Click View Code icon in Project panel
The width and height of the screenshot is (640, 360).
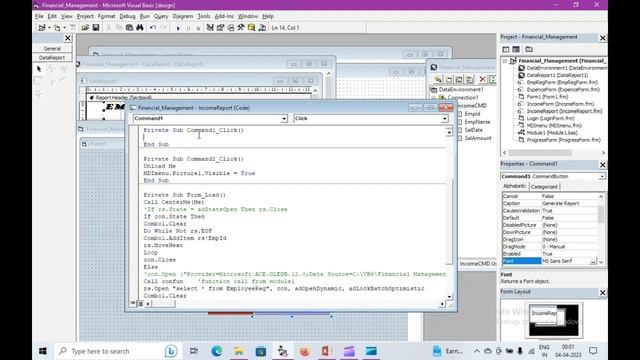[506, 49]
